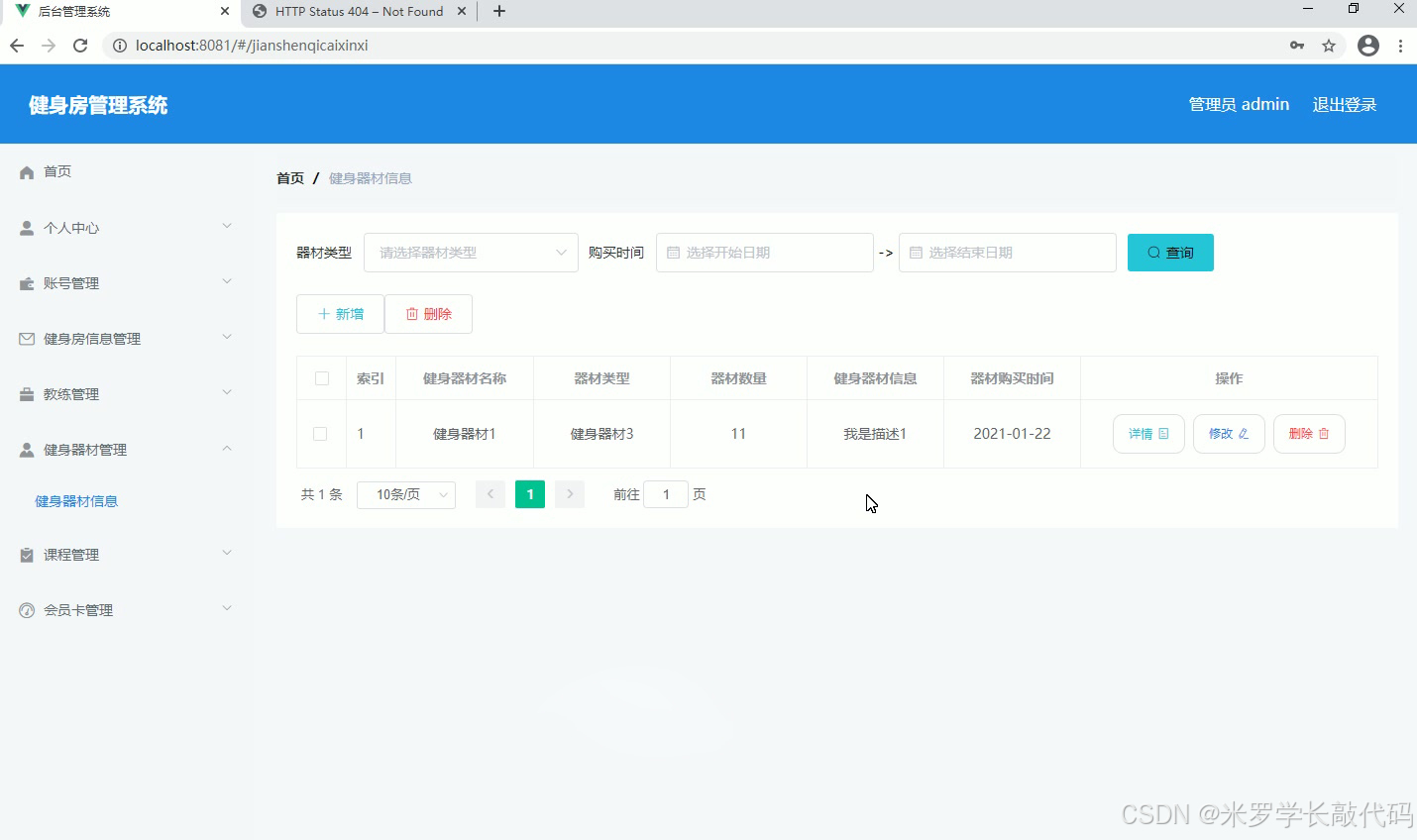Open the 请选择器材类型 dropdown
The height and width of the screenshot is (840, 1417).
point(471,252)
